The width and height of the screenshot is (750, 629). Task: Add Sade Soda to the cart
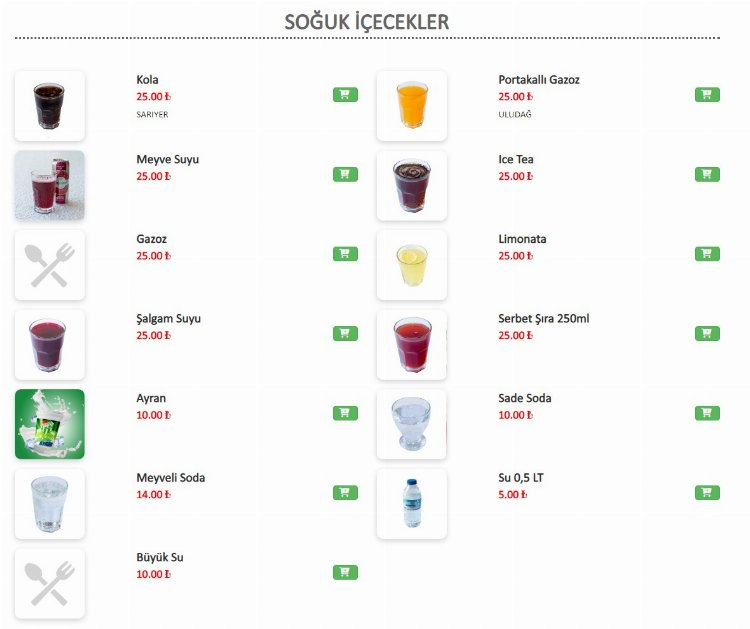[707, 413]
